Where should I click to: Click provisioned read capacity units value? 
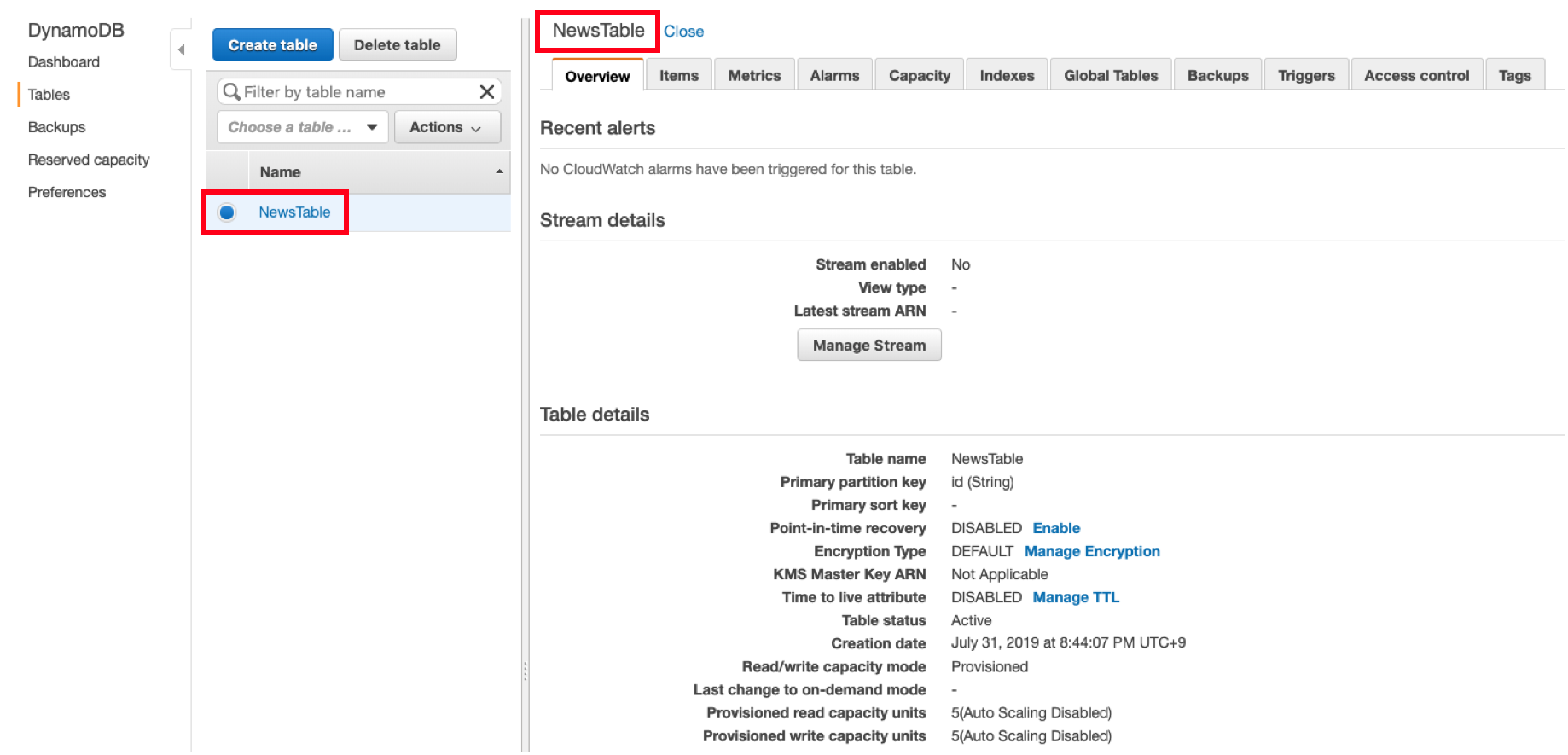coord(1031,712)
